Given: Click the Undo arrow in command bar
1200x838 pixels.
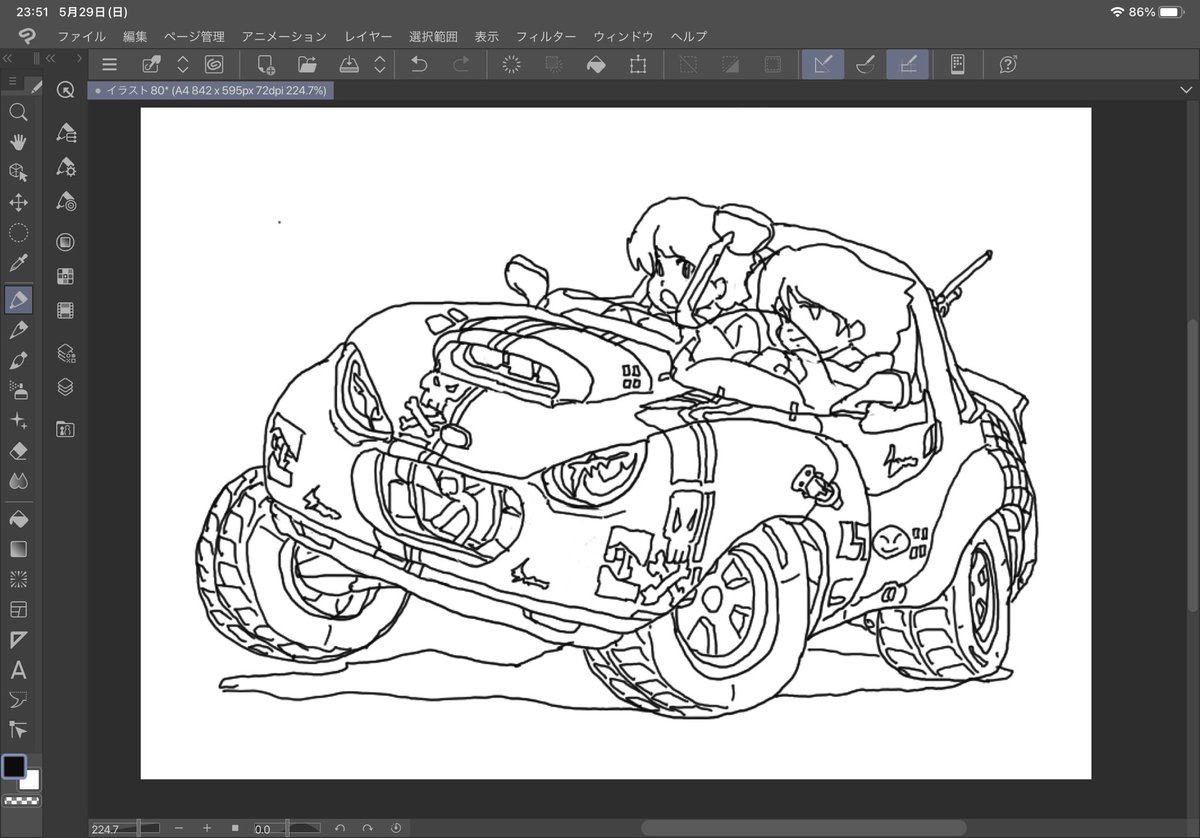Looking at the screenshot, I should tap(419, 65).
